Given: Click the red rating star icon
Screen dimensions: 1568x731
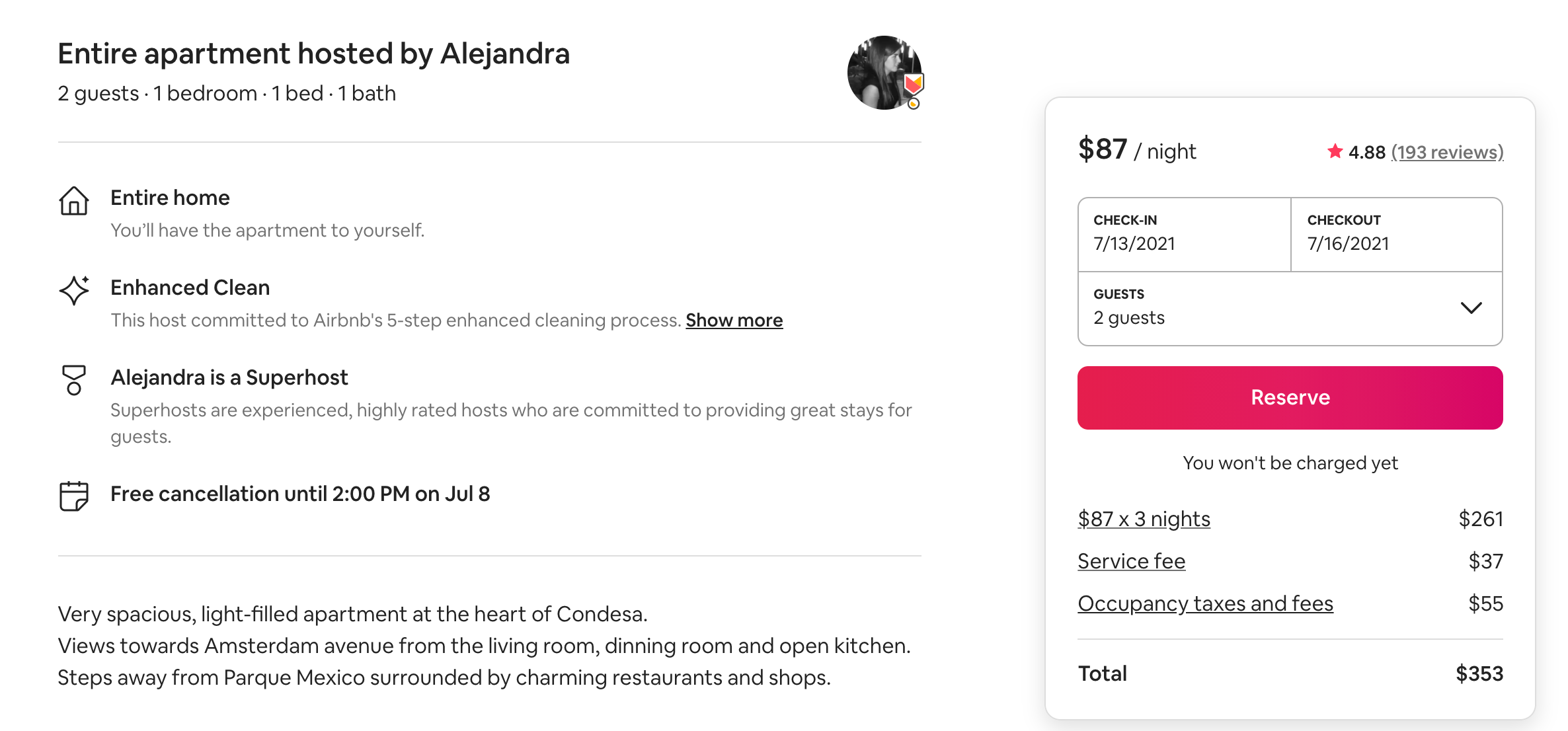Looking at the screenshot, I should coord(1335,151).
